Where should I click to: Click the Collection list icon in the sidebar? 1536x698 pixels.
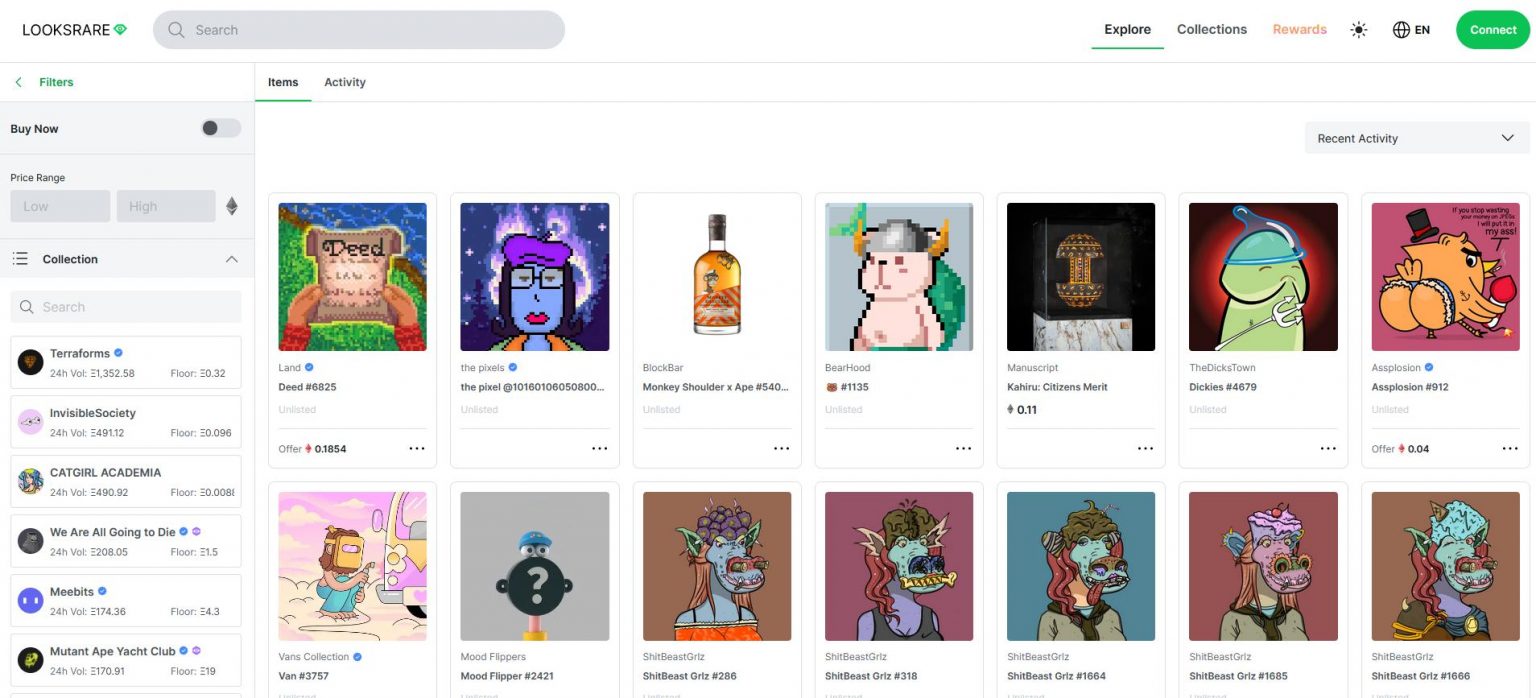coord(19,258)
